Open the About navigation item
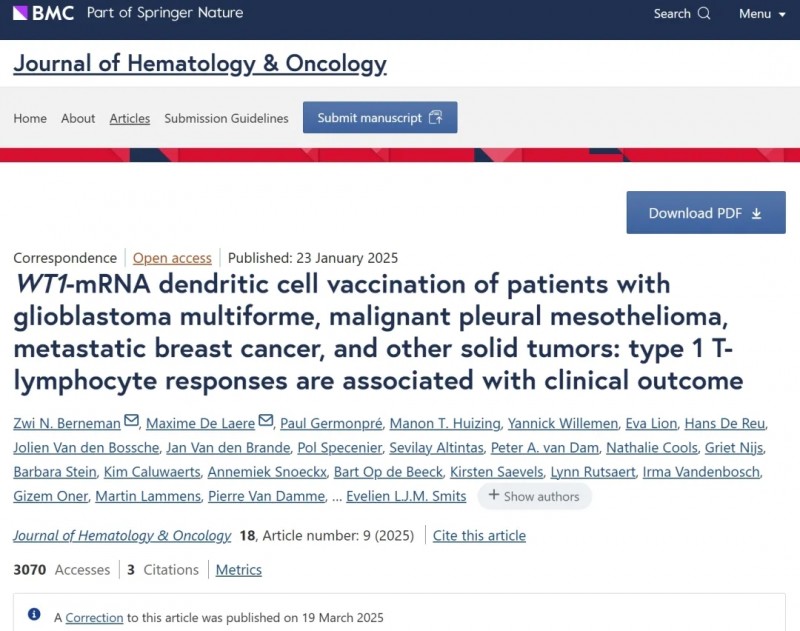 coord(78,118)
